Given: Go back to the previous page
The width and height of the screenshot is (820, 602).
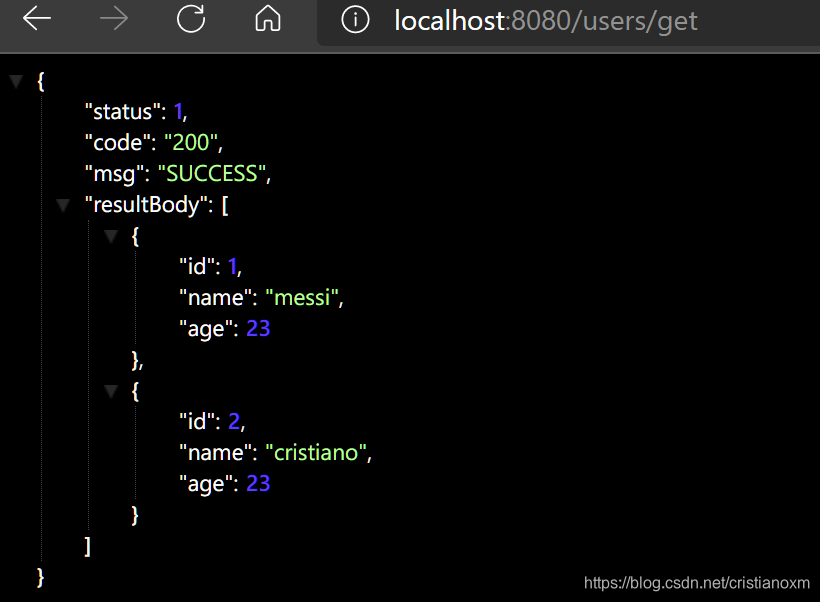Looking at the screenshot, I should point(37,19).
